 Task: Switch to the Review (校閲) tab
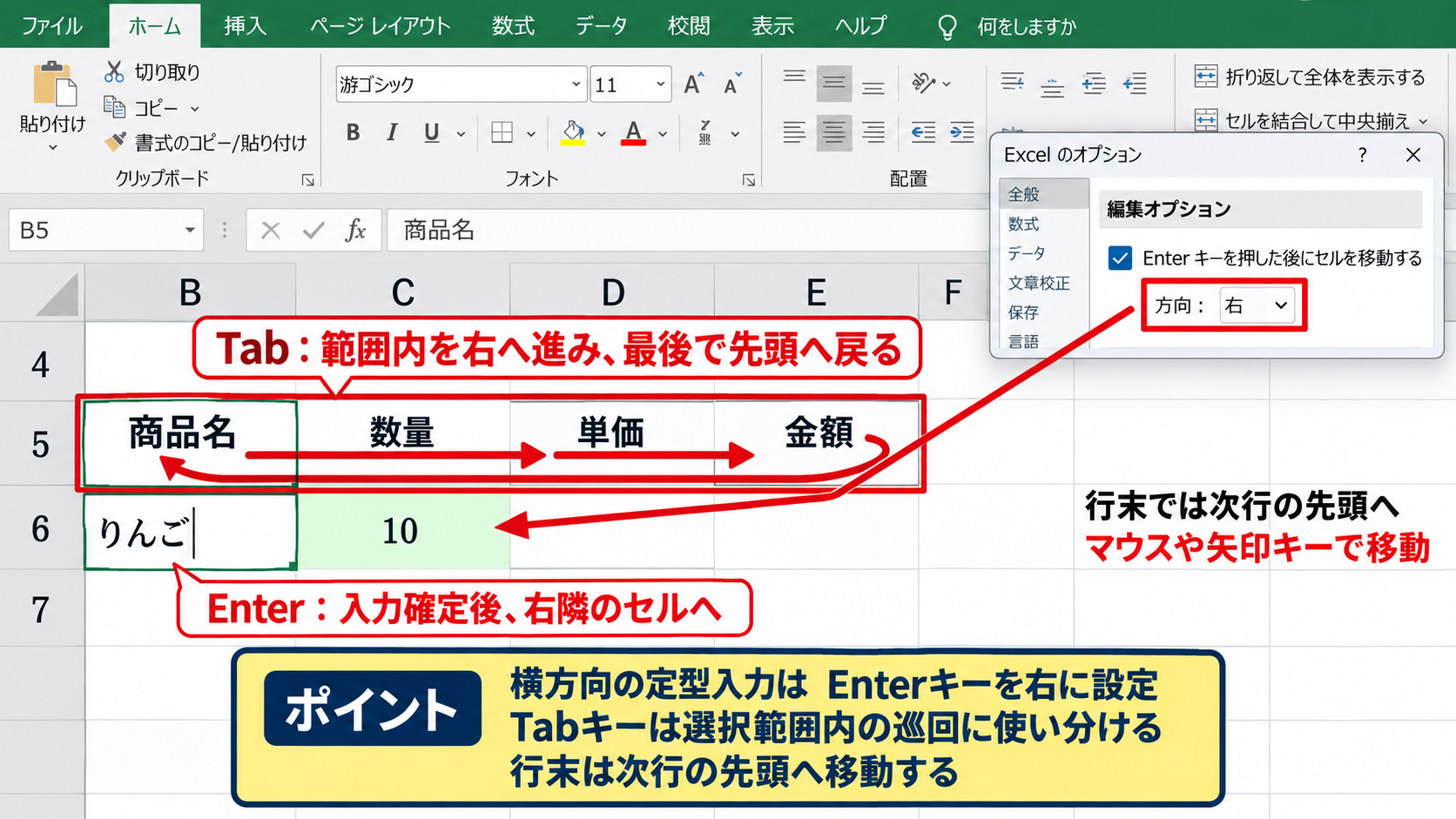click(689, 26)
